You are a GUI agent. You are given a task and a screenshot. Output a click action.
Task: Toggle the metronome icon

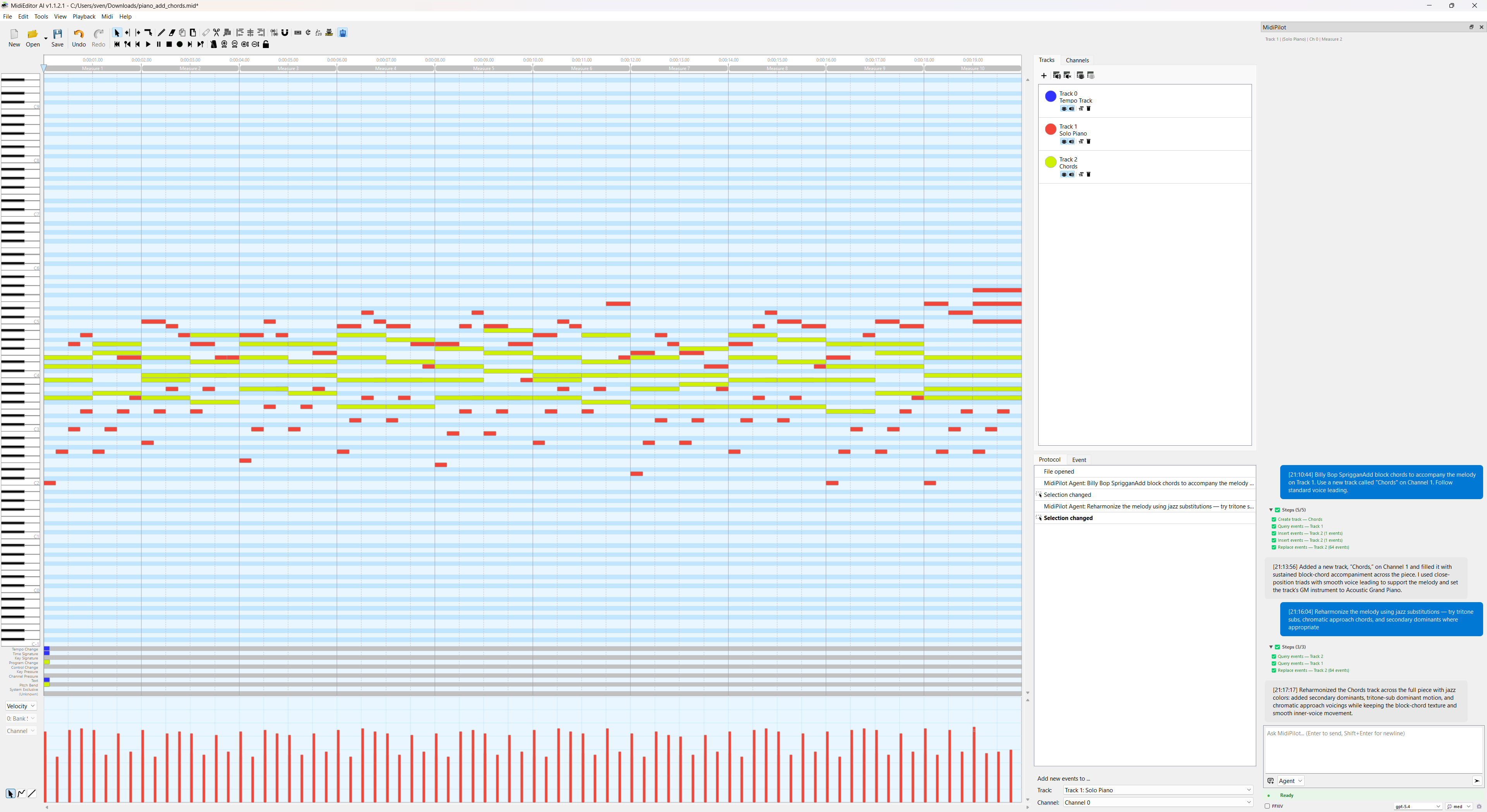pyautogui.click(x=214, y=45)
